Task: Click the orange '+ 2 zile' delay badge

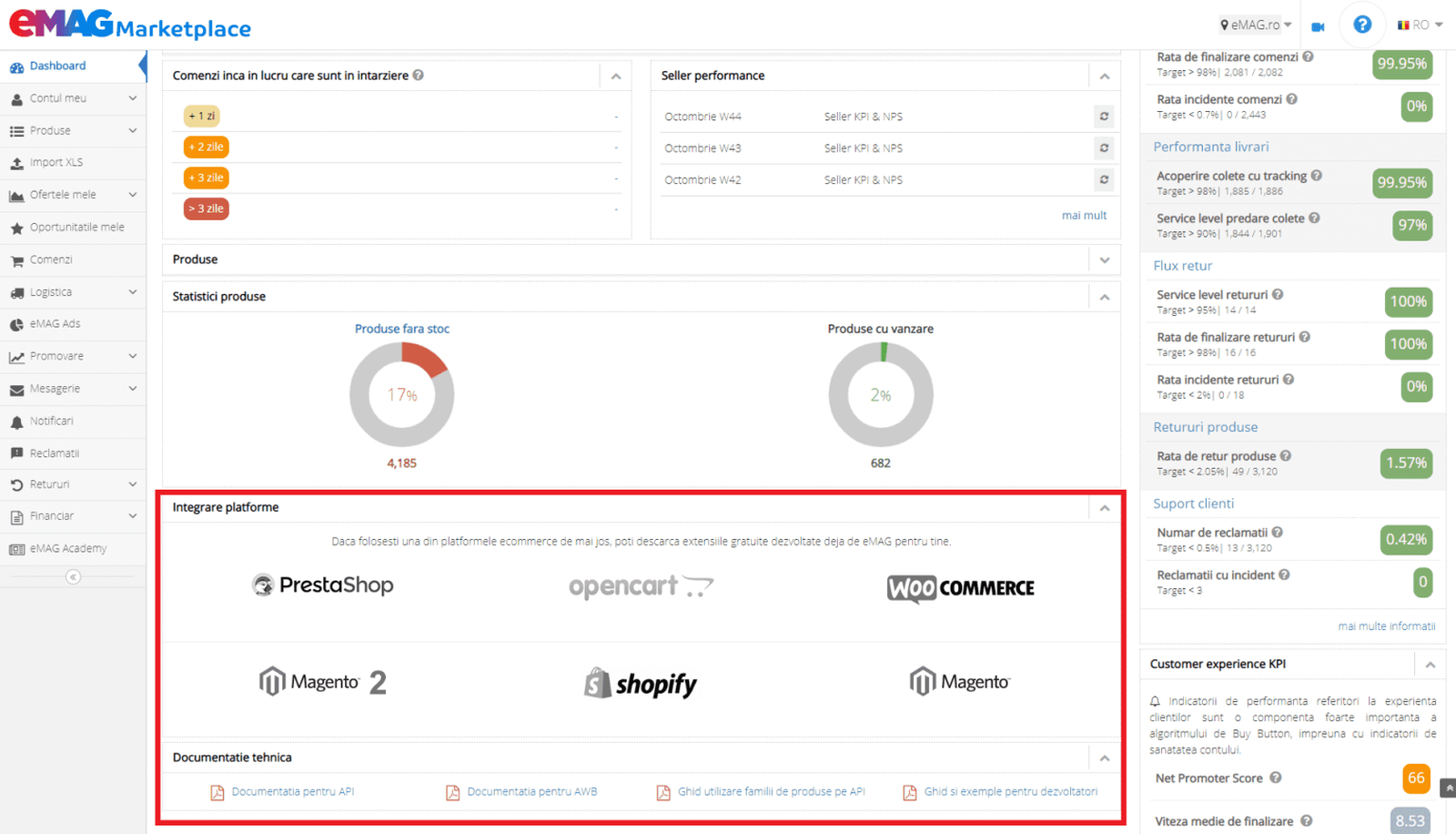Action: pos(206,147)
